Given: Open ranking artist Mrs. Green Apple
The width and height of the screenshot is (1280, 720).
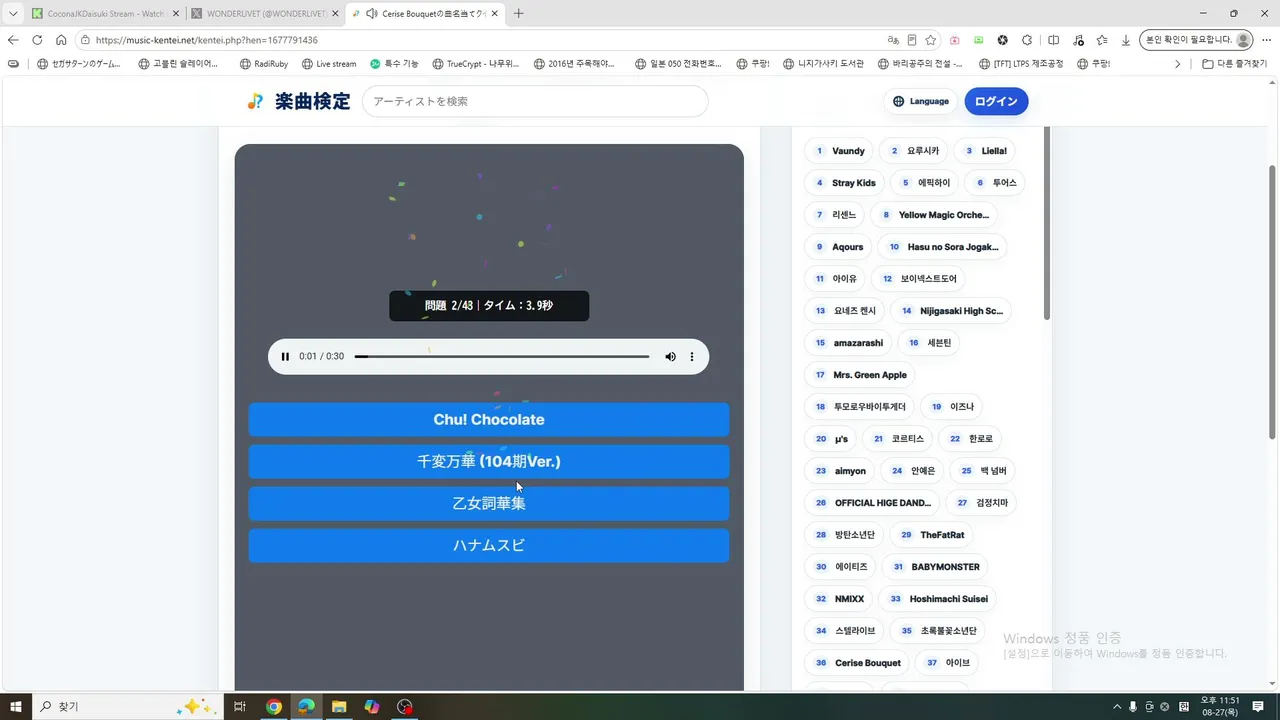Looking at the screenshot, I should [x=860, y=375].
